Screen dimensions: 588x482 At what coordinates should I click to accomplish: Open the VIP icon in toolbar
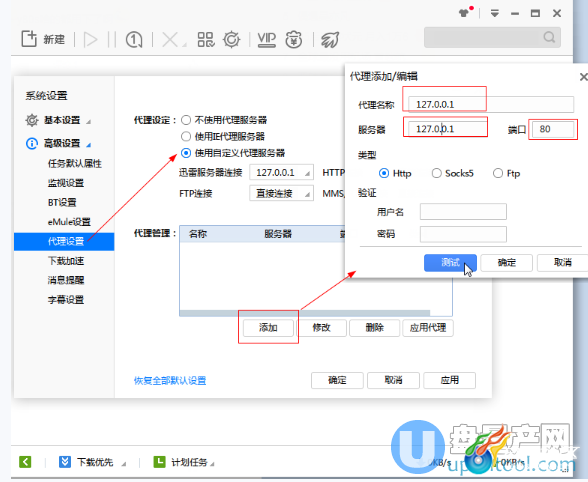pos(267,39)
